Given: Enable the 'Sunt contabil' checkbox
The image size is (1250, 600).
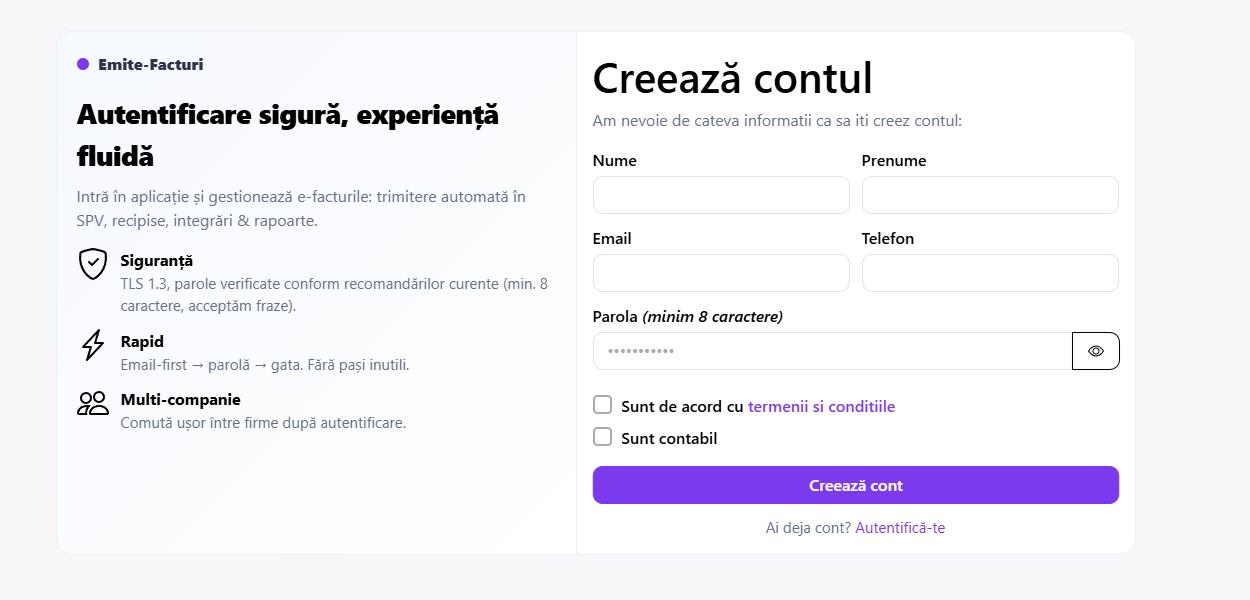Looking at the screenshot, I should [x=602, y=436].
